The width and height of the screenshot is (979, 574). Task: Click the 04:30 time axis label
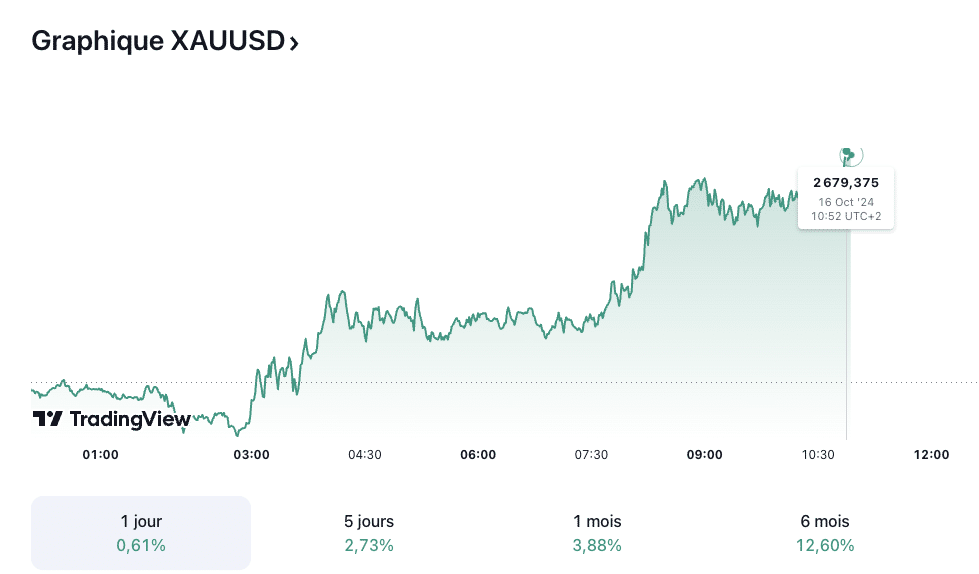(365, 455)
